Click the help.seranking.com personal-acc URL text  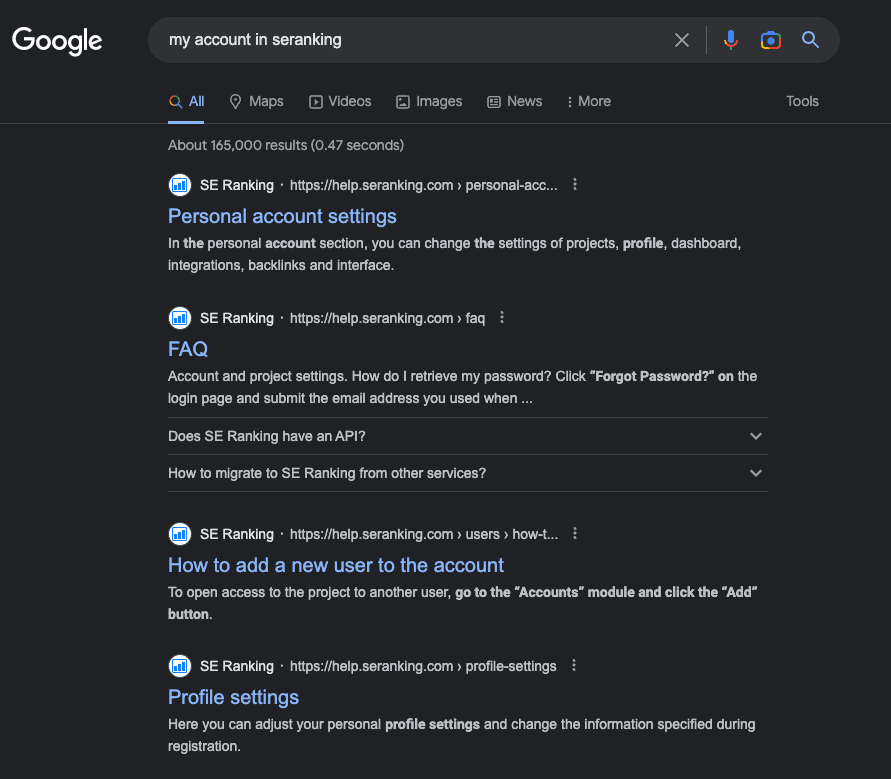(423, 185)
